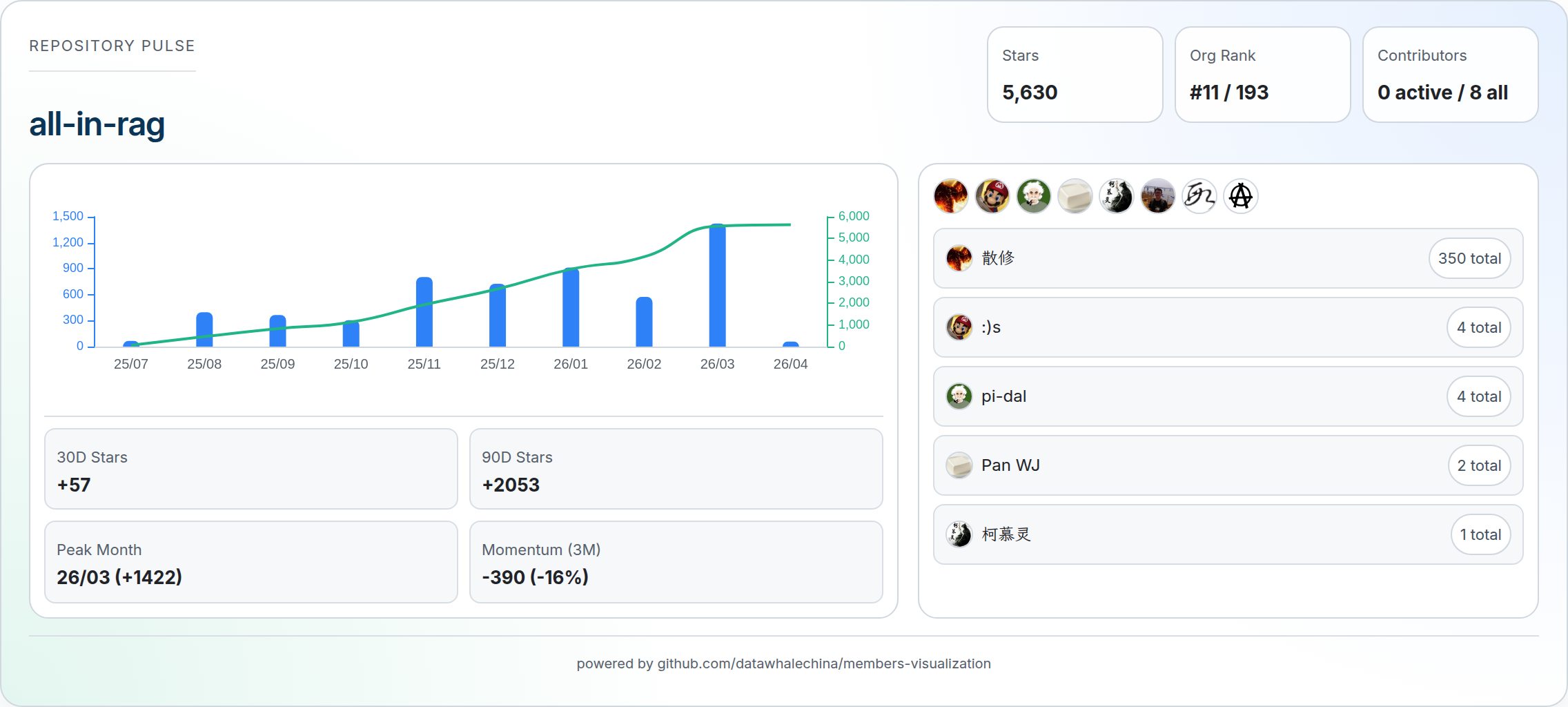Select the Stars 5,630 stat card
Screen dimensions: 1568x707
tap(1075, 75)
